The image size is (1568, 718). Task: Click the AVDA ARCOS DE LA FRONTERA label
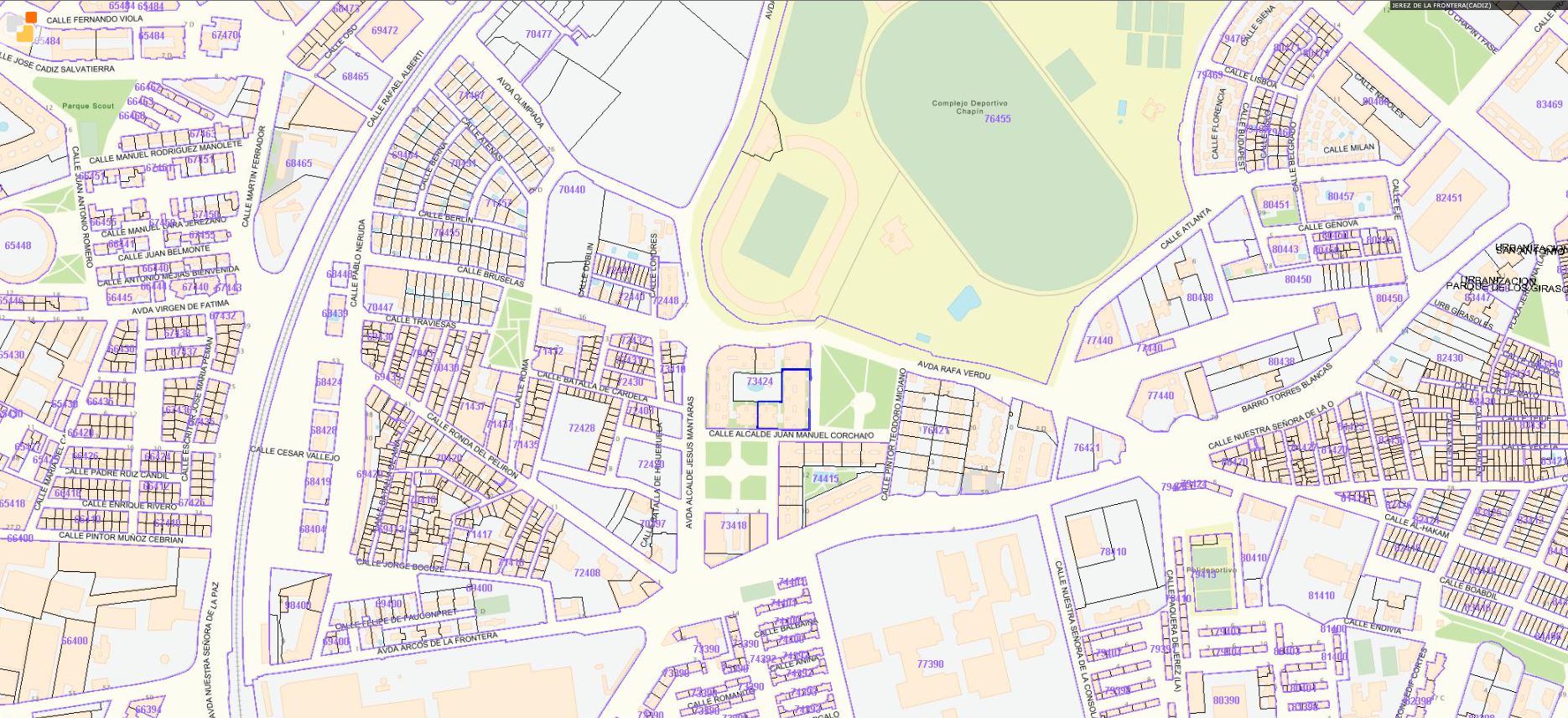(x=437, y=643)
